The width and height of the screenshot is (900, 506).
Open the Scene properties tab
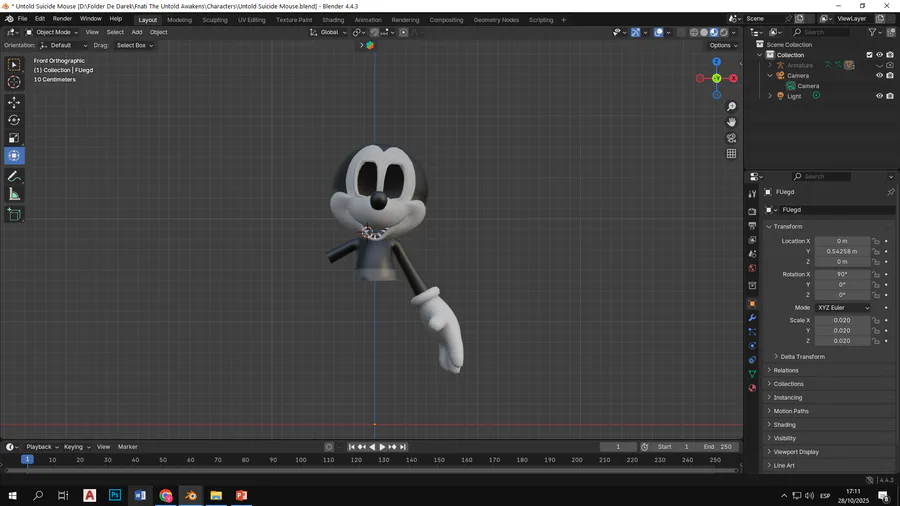(x=752, y=254)
